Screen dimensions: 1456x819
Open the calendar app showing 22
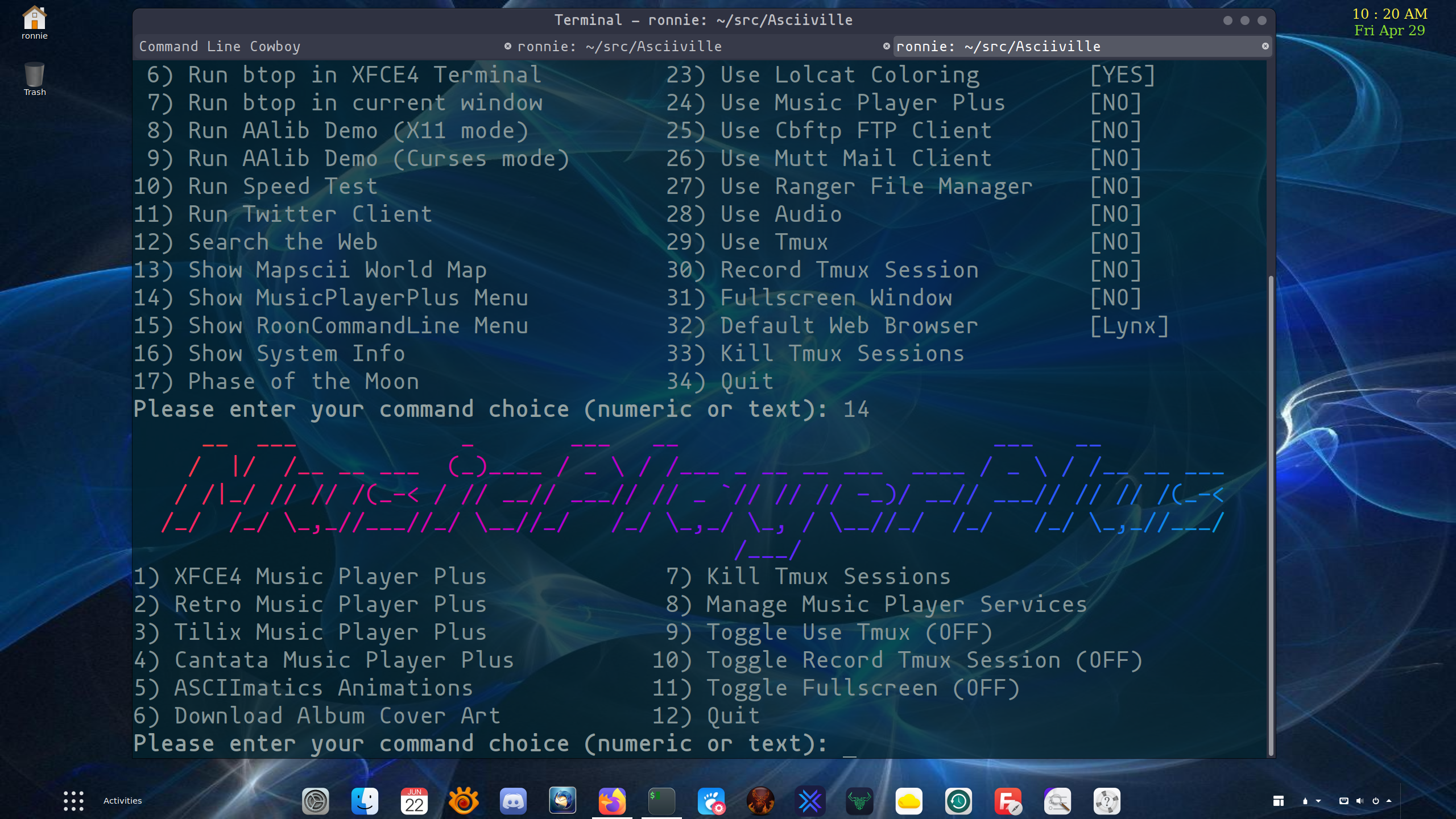[x=414, y=801]
